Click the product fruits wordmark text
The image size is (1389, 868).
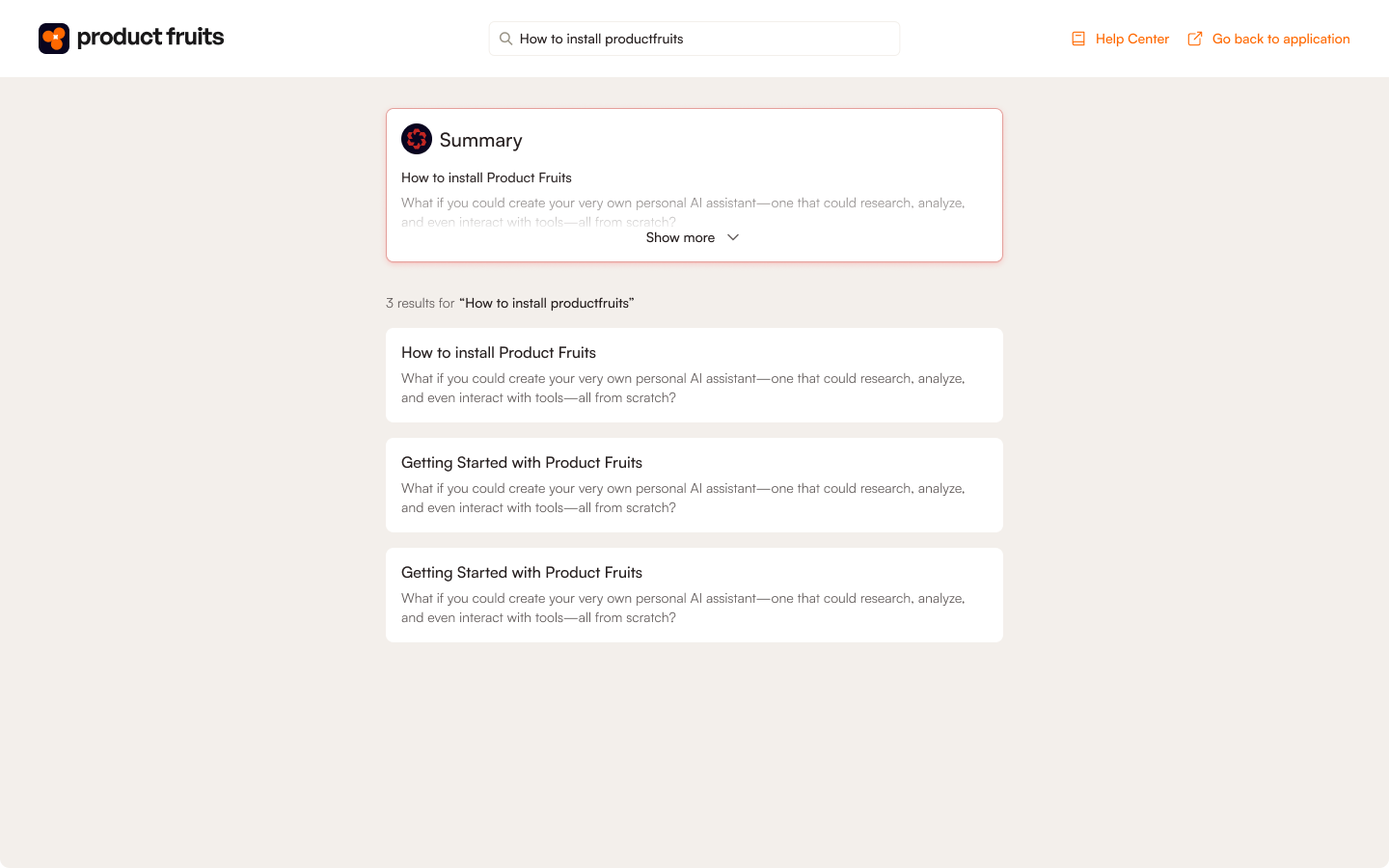[x=150, y=38]
